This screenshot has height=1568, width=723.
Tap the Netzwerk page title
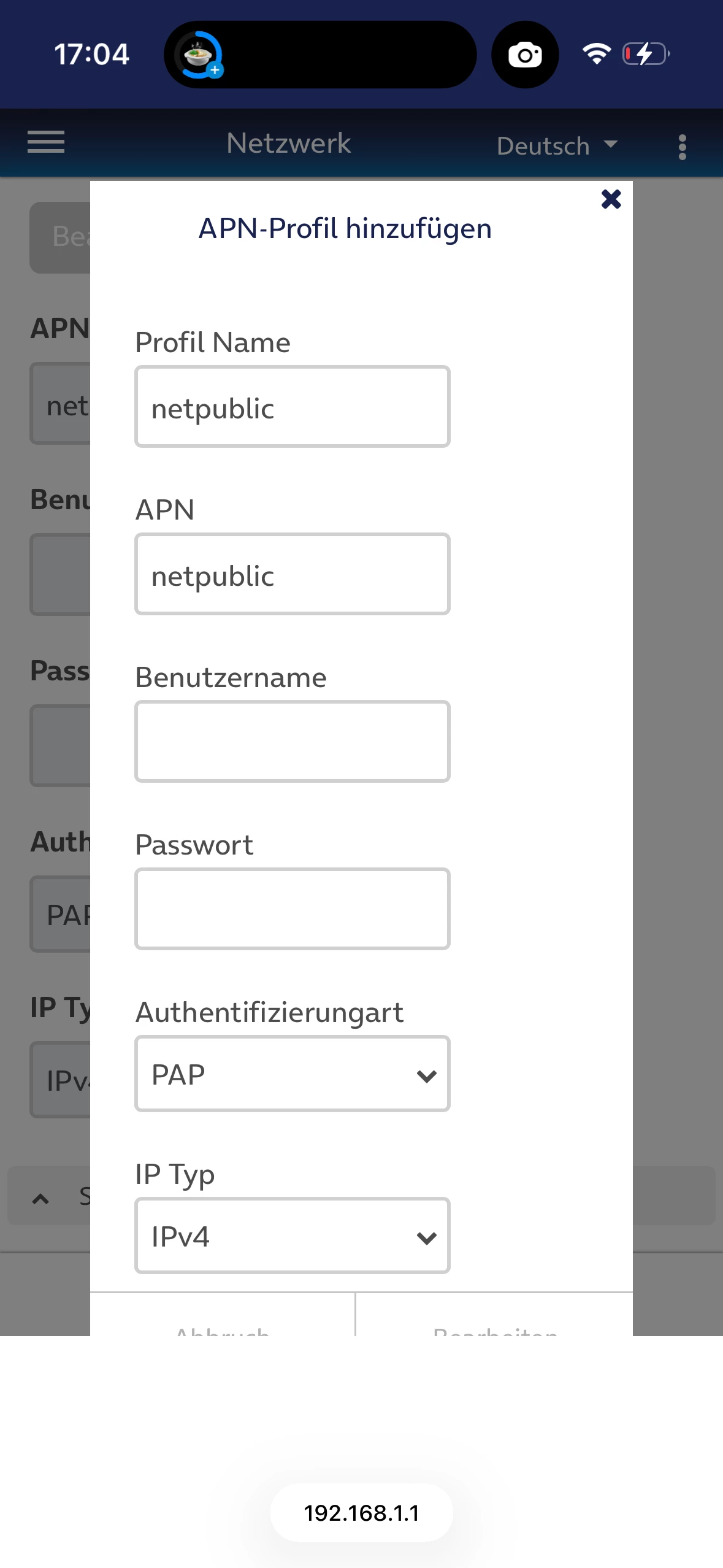pos(289,144)
